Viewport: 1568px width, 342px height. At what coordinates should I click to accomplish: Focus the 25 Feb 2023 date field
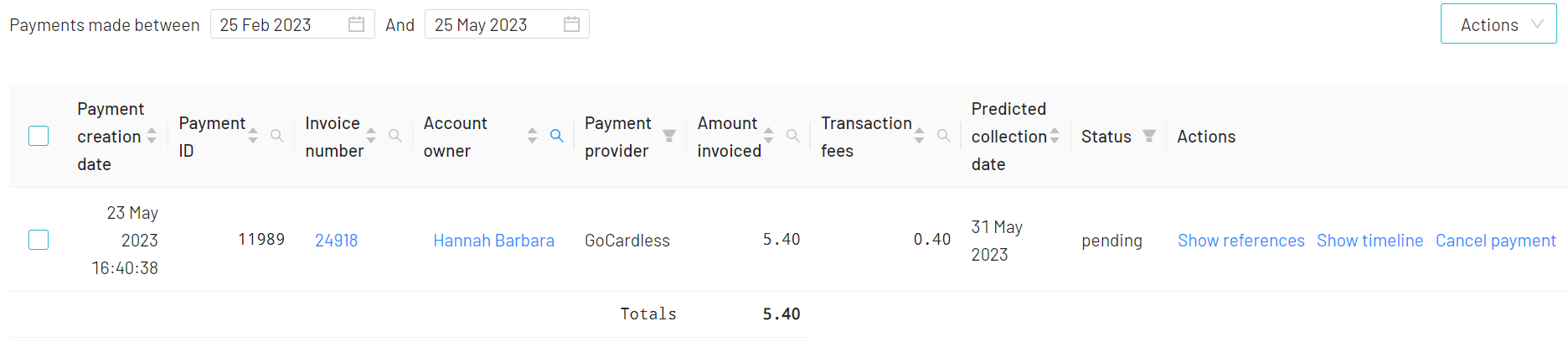click(292, 24)
